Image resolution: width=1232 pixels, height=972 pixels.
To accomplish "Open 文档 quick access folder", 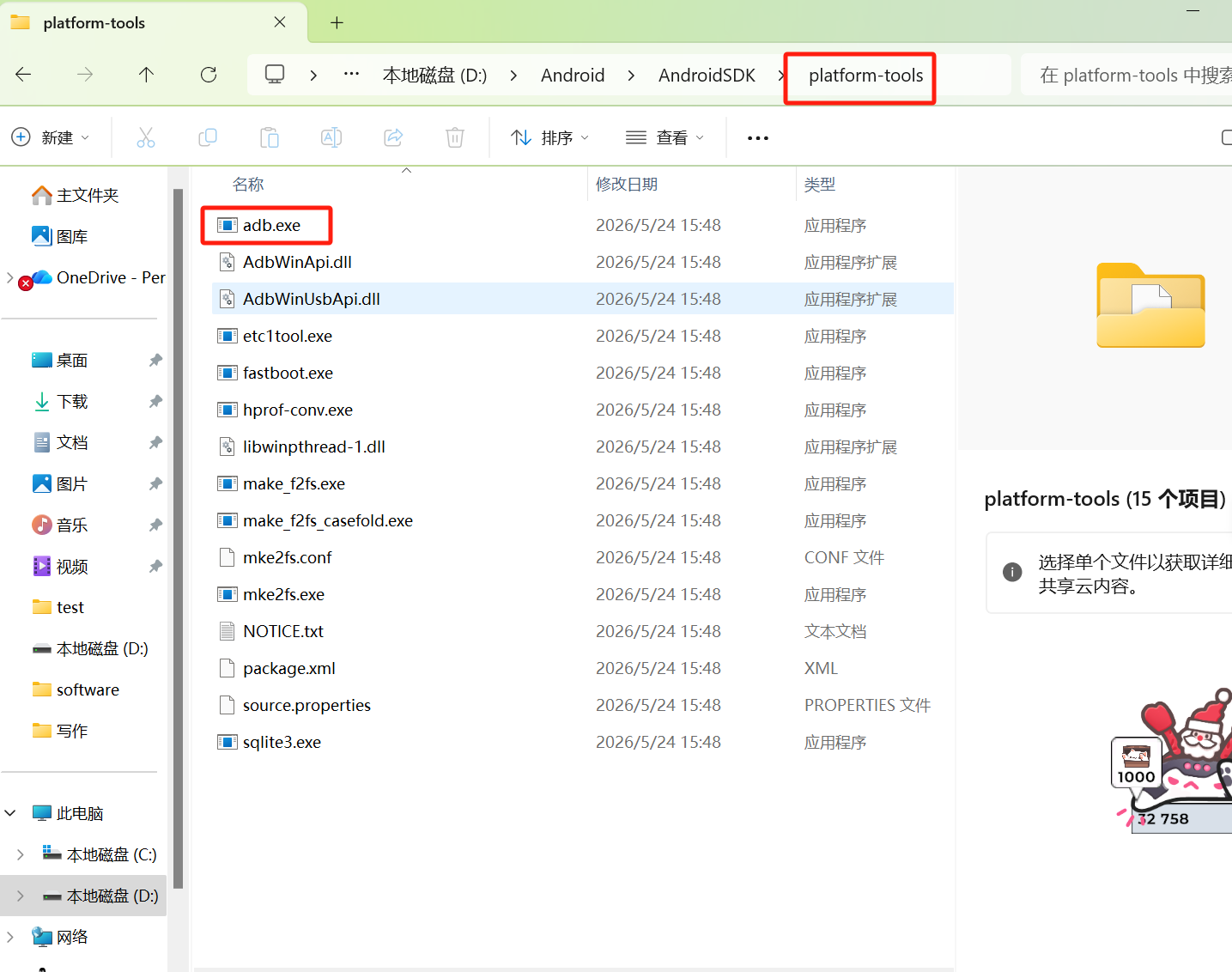I will (x=60, y=442).
